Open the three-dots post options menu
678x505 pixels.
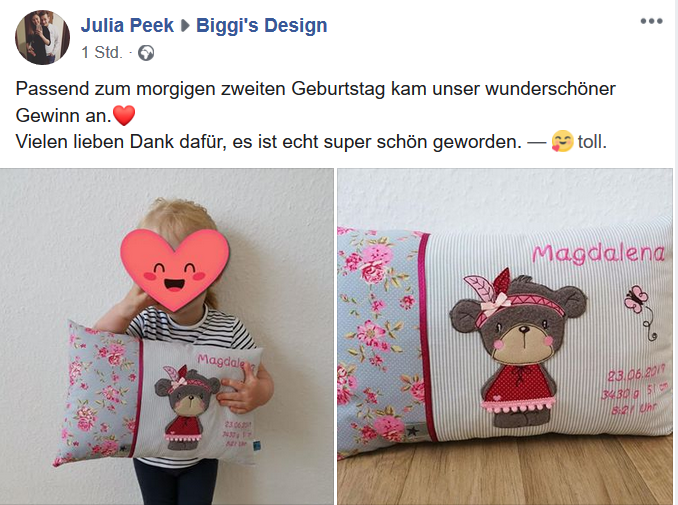[651, 21]
